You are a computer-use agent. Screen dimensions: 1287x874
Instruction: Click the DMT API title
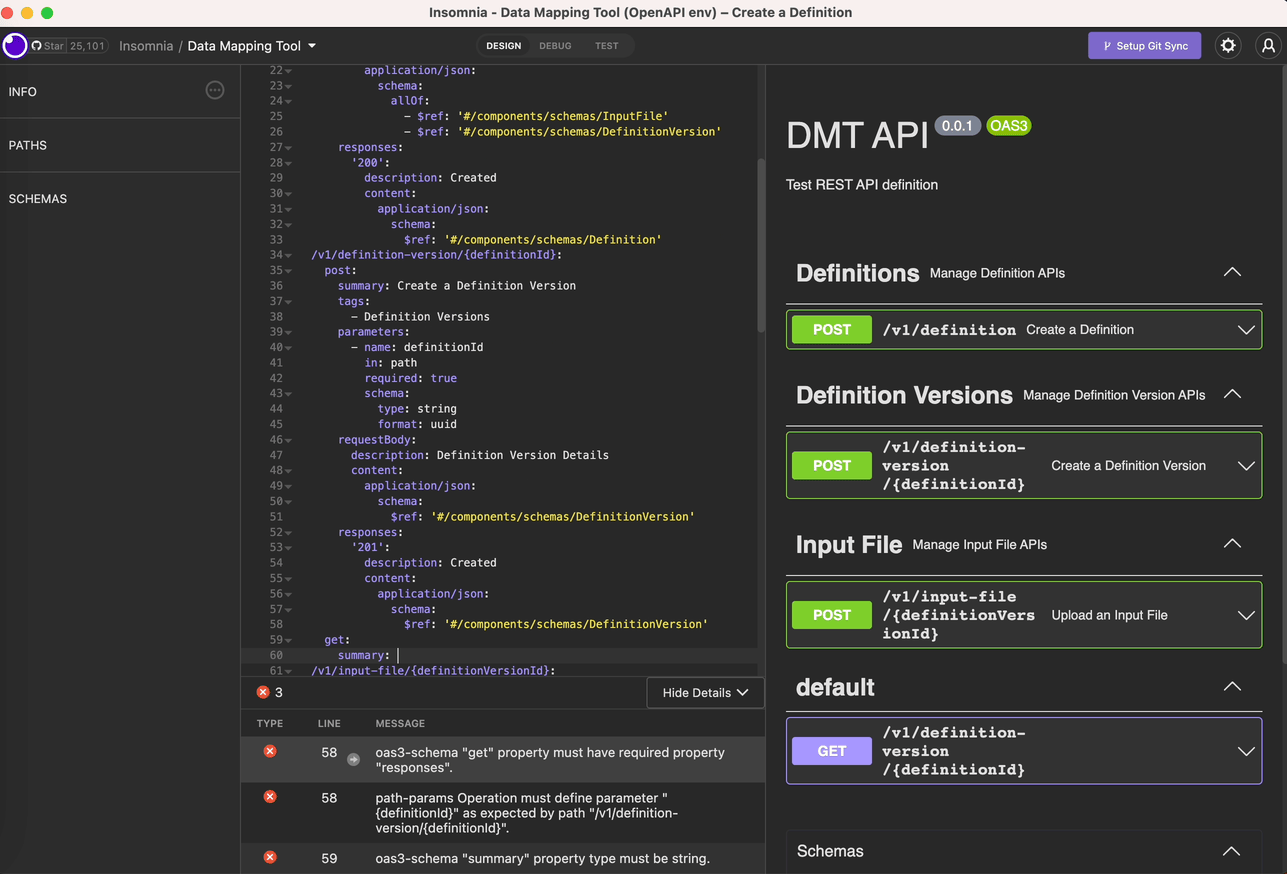(x=857, y=136)
